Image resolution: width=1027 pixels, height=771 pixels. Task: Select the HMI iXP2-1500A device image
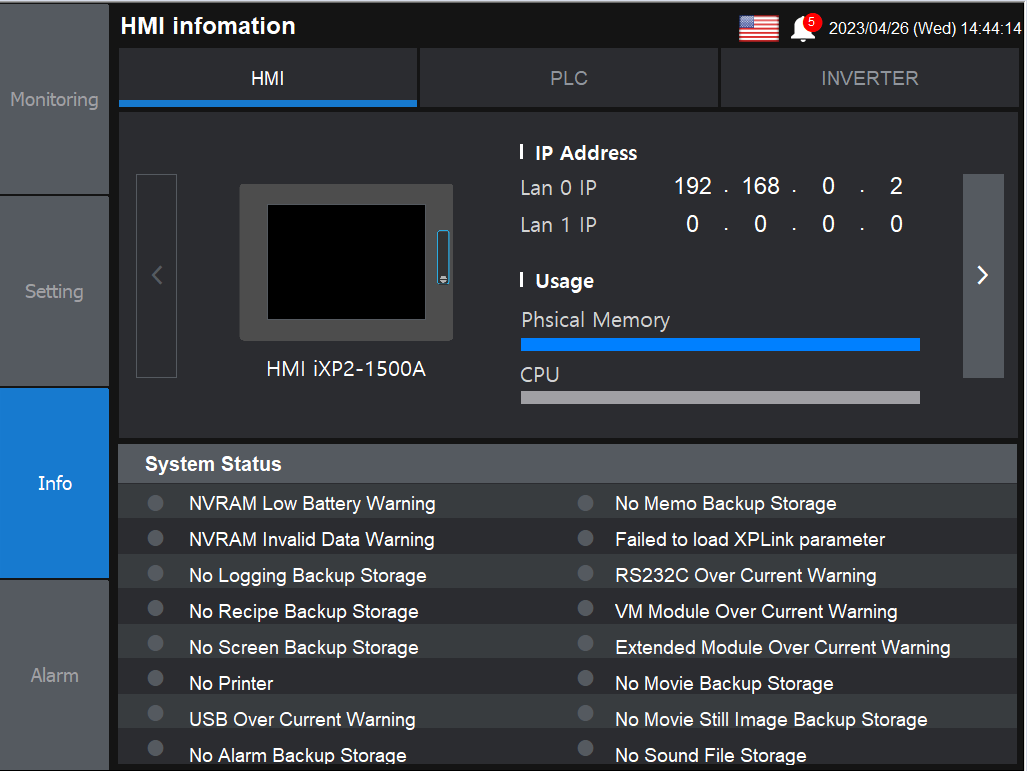click(x=346, y=262)
